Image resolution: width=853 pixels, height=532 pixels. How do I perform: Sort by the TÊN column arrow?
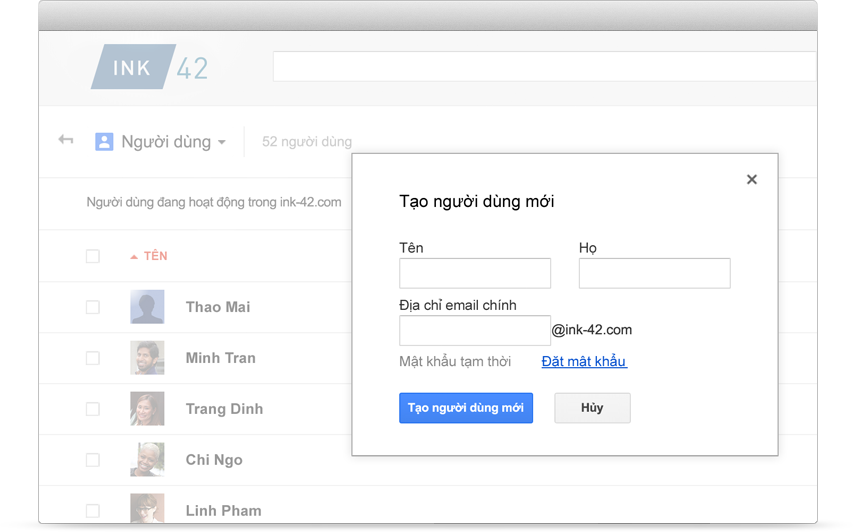134,257
